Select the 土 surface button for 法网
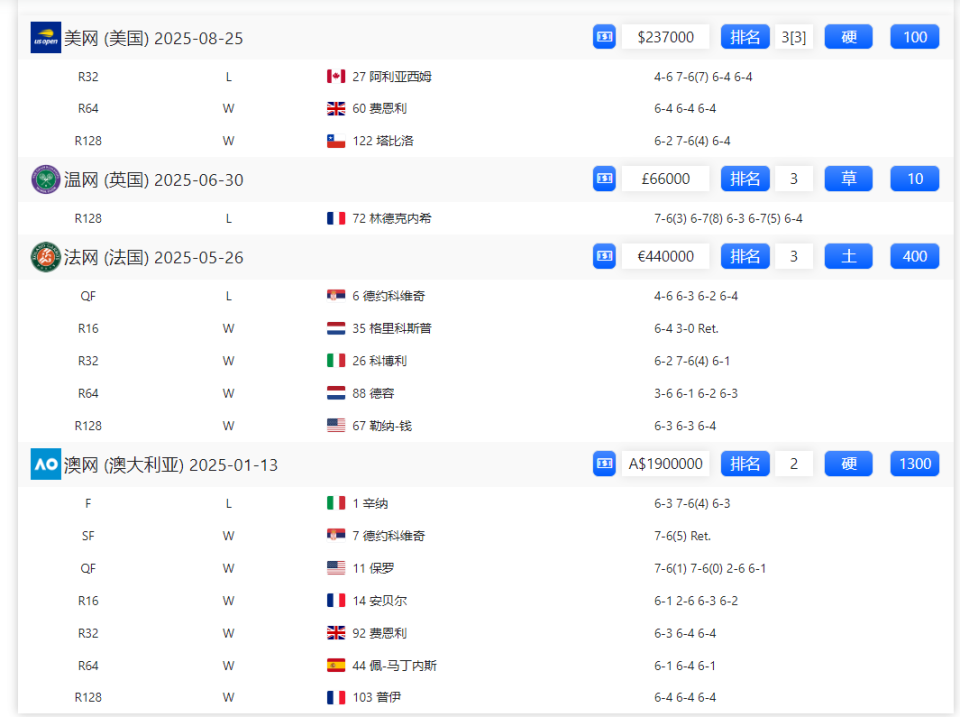960x717 pixels. coord(848,257)
